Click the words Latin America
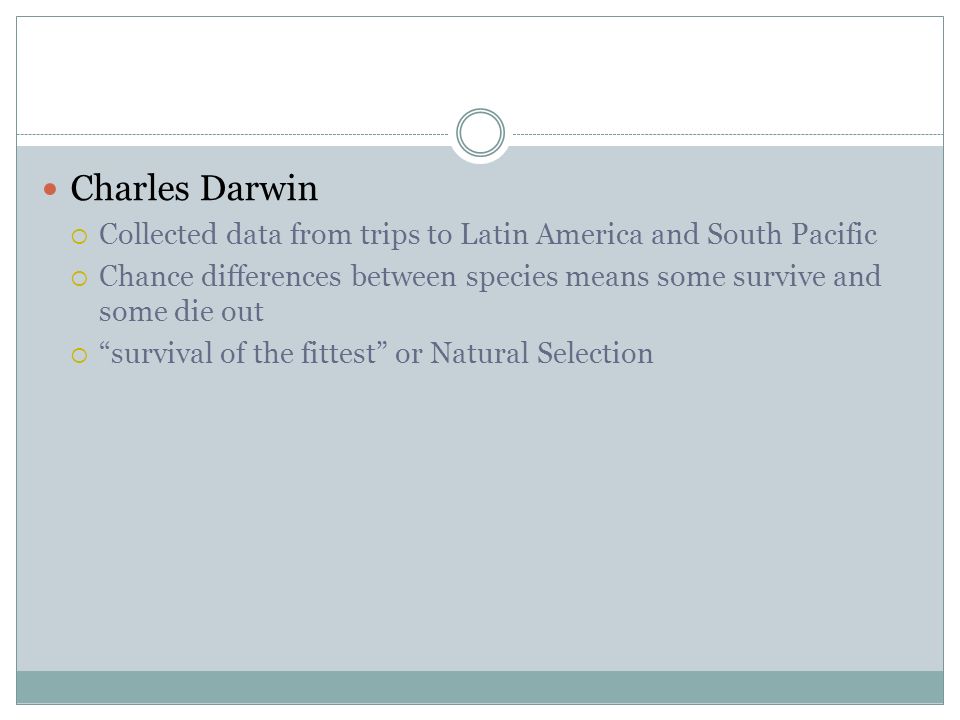The width and height of the screenshot is (960, 720). [551, 234]
